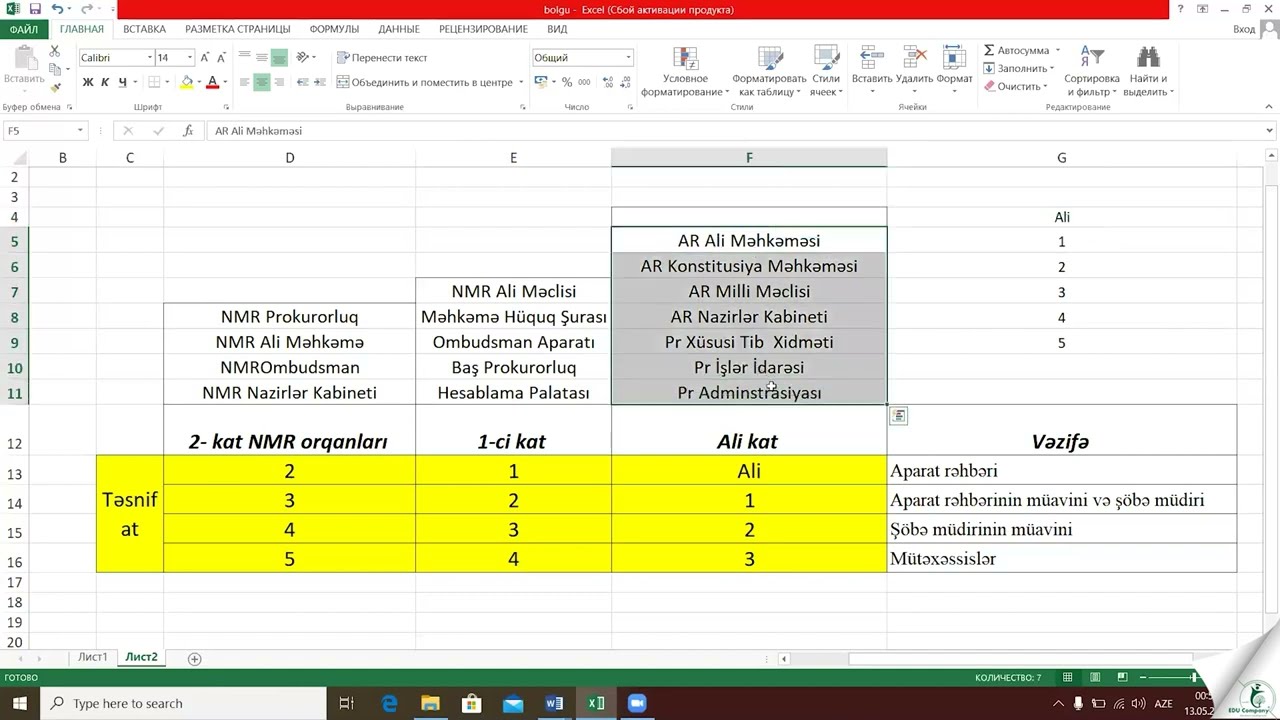Image resolution: width=1280 pixels, height=720 pixels.
Task: Open the ФАЙЛ (File) menu
Action: [23, 29]
